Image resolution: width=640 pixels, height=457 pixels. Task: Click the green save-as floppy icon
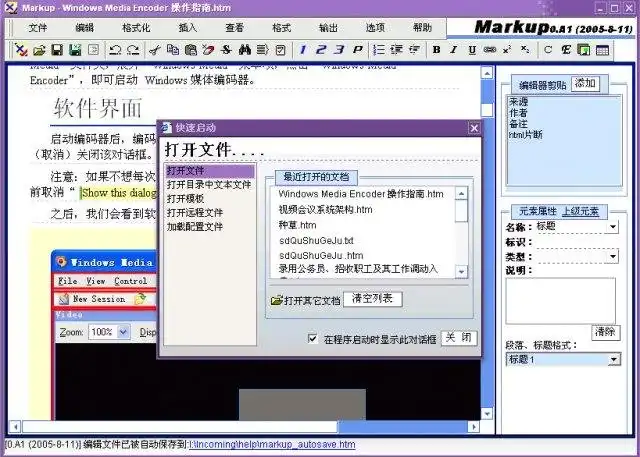tap(75, 50)
